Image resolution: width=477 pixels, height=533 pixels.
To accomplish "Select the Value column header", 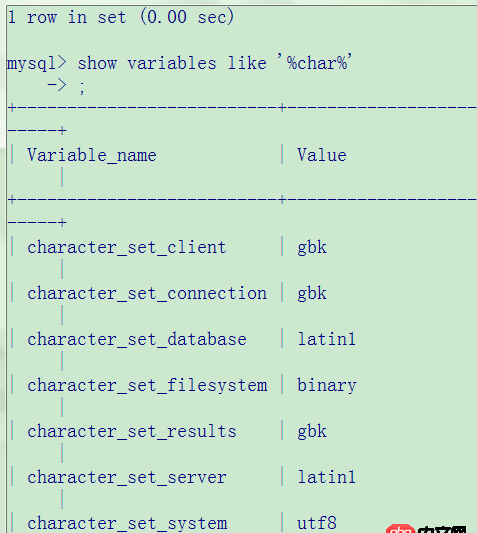I will coord(322,155).
